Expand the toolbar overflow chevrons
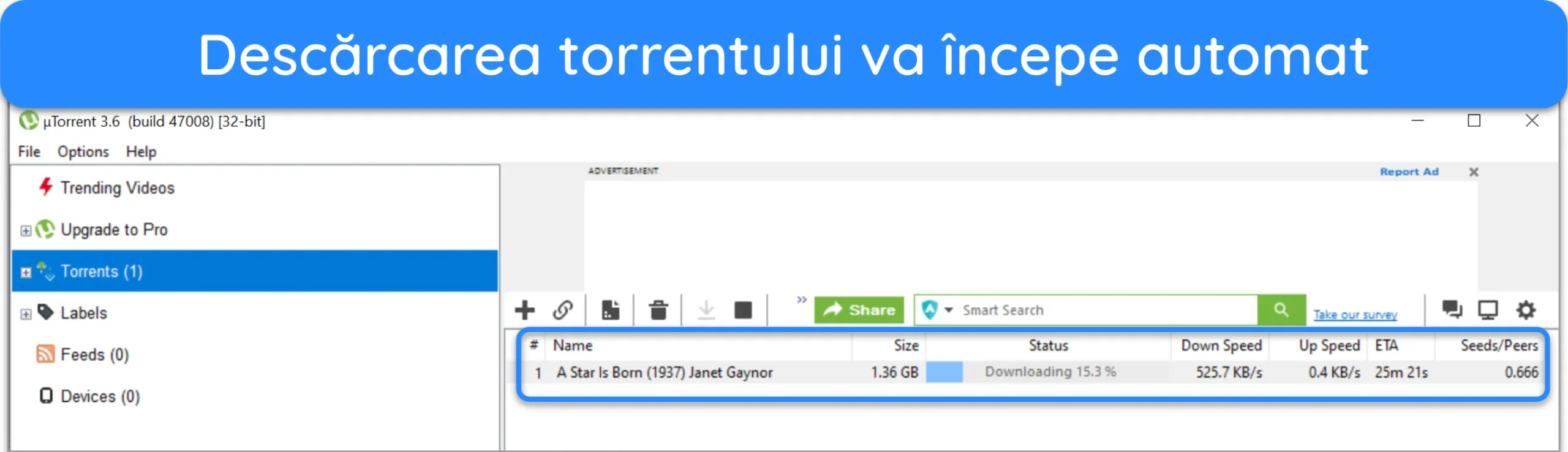Viewport: 1568px width, 452px height. pos(802,299)
